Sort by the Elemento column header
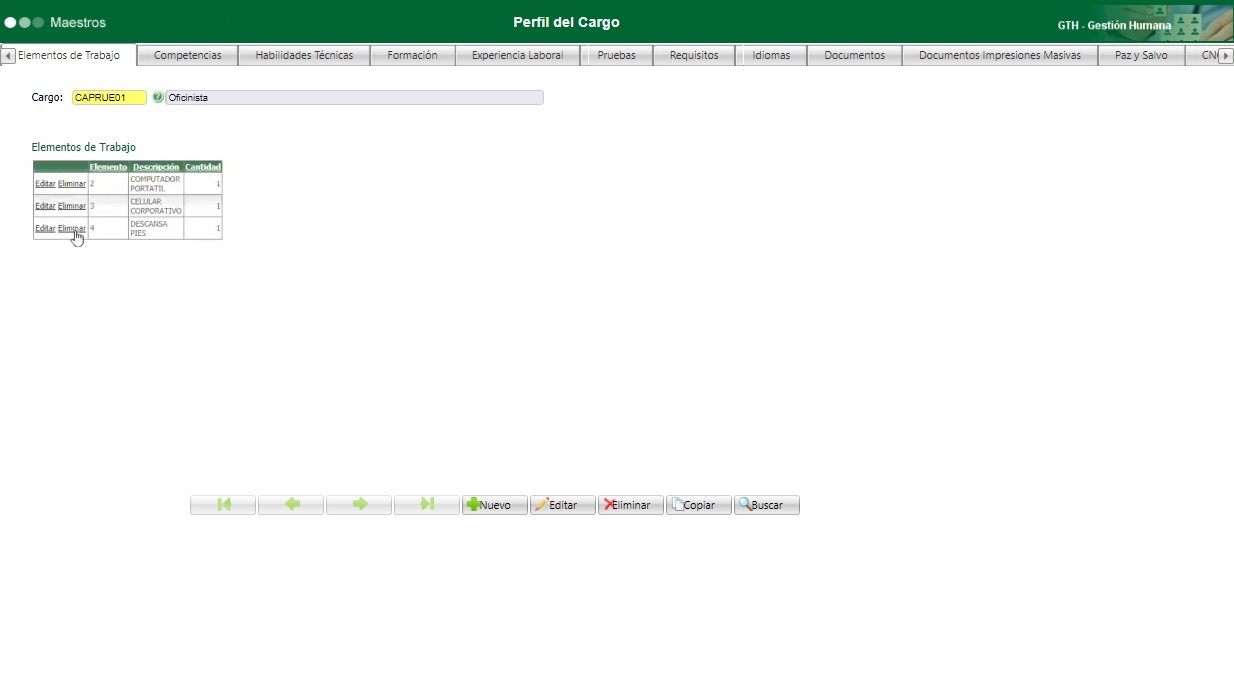 coord(108,167)
